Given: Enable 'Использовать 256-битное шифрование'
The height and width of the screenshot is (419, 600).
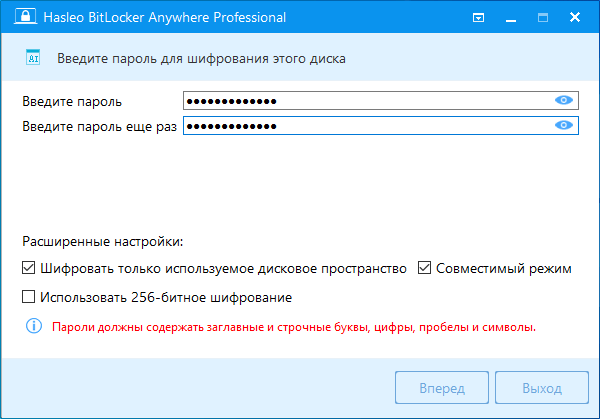Looking at the screenshot, I should 28,297.
